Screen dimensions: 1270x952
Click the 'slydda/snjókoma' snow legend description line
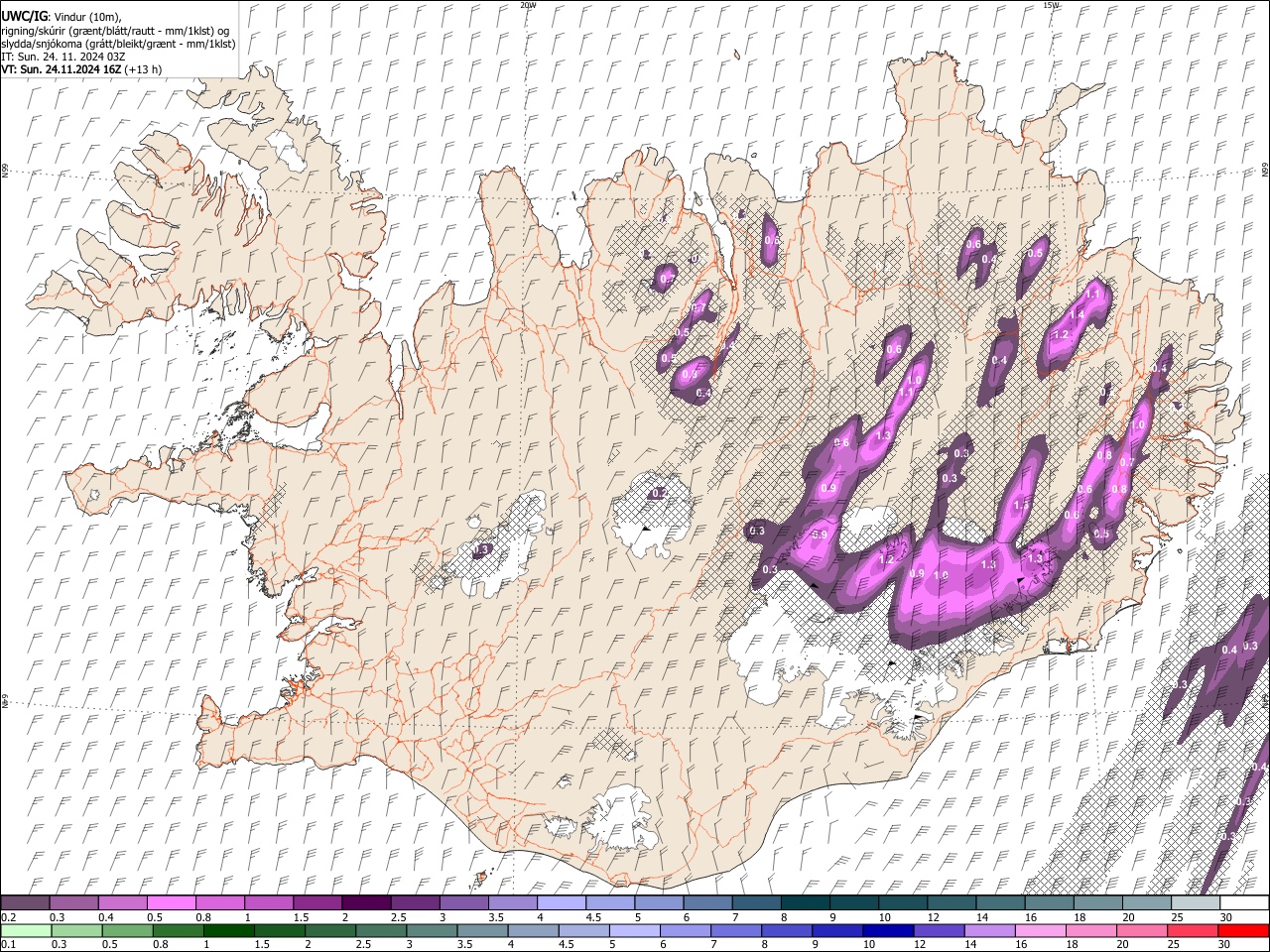(118, 44)
